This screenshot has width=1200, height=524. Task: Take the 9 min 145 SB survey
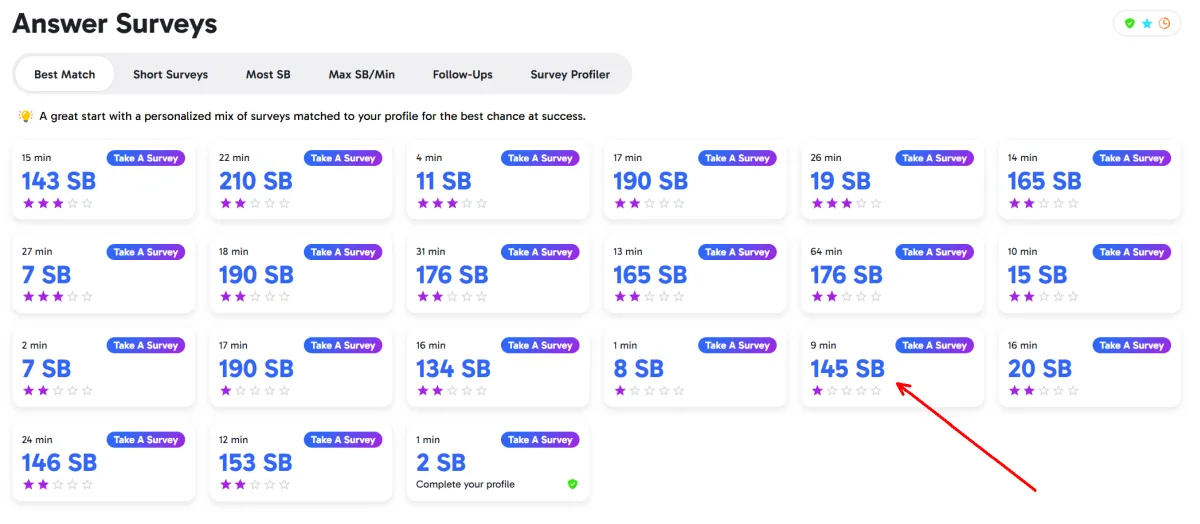point(935,345)
